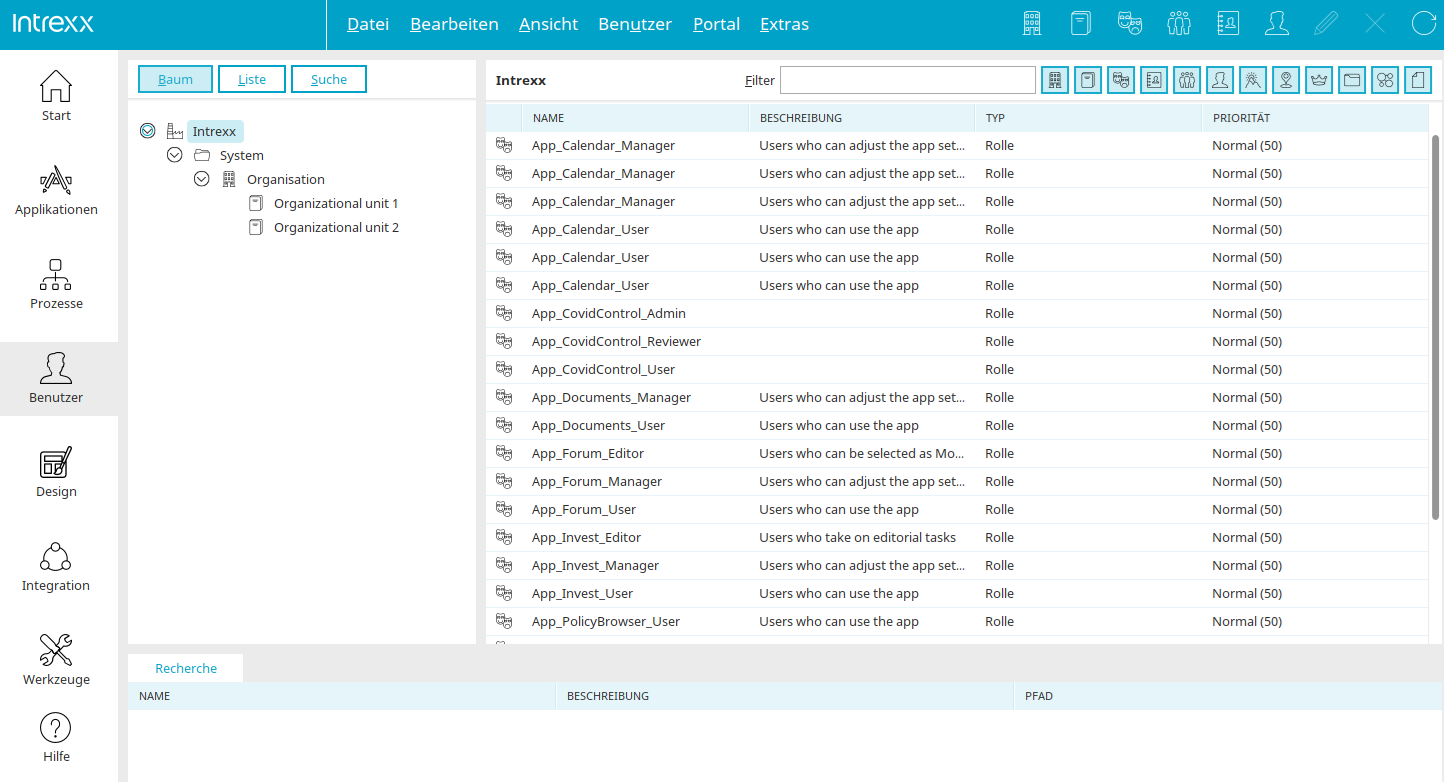Collapse the Intrexx root tree node
The image size is (1444, 782).
pyautogui.click(x=148, y=131)
